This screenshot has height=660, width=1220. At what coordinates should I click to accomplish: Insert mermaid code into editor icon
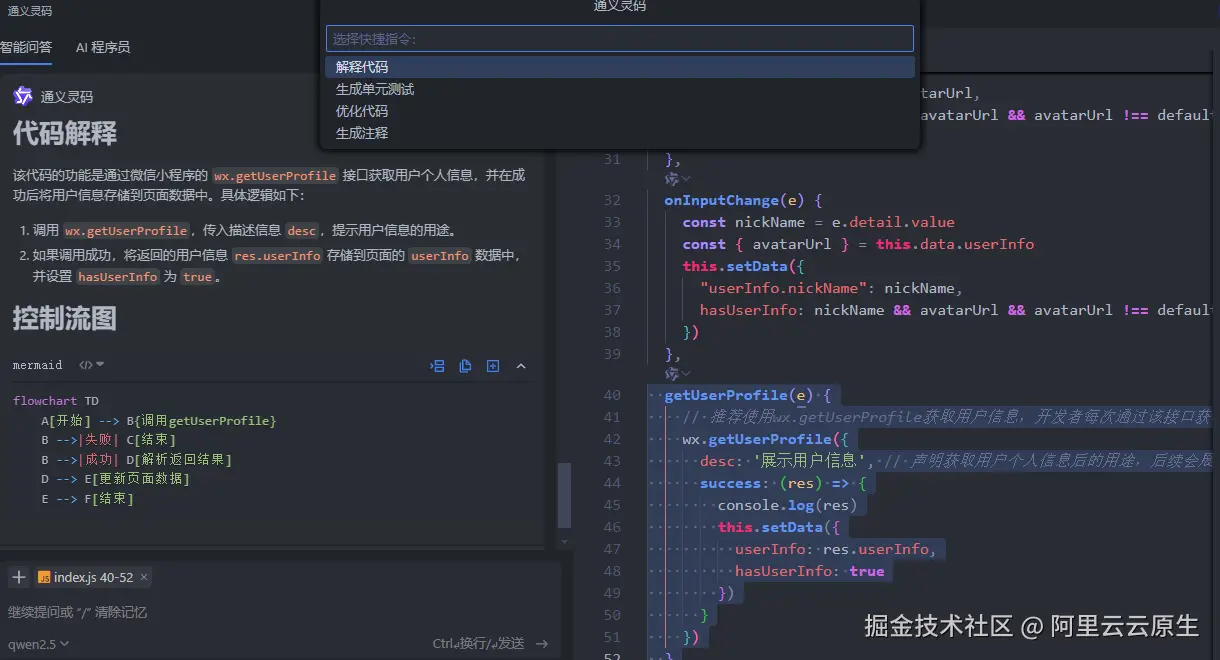[437, 366]
